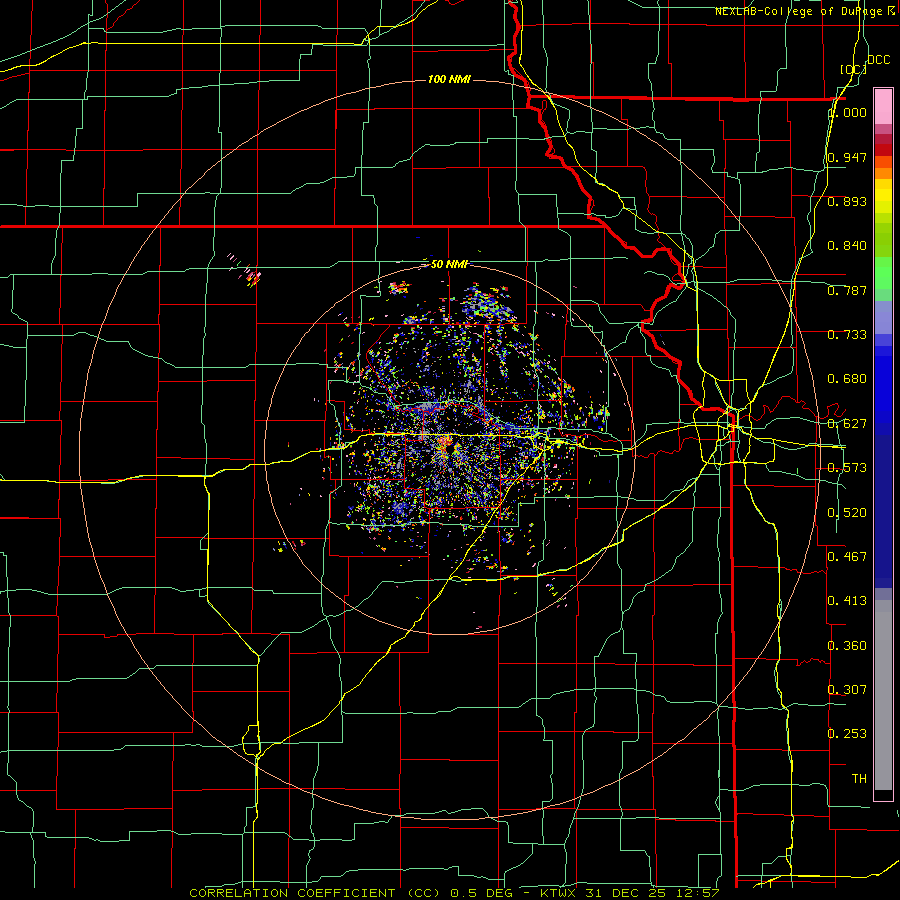The width and height of the screenshot is (900, 900).
Task: Click the "31 DEC 25" date text
Action: pos(624,893)
